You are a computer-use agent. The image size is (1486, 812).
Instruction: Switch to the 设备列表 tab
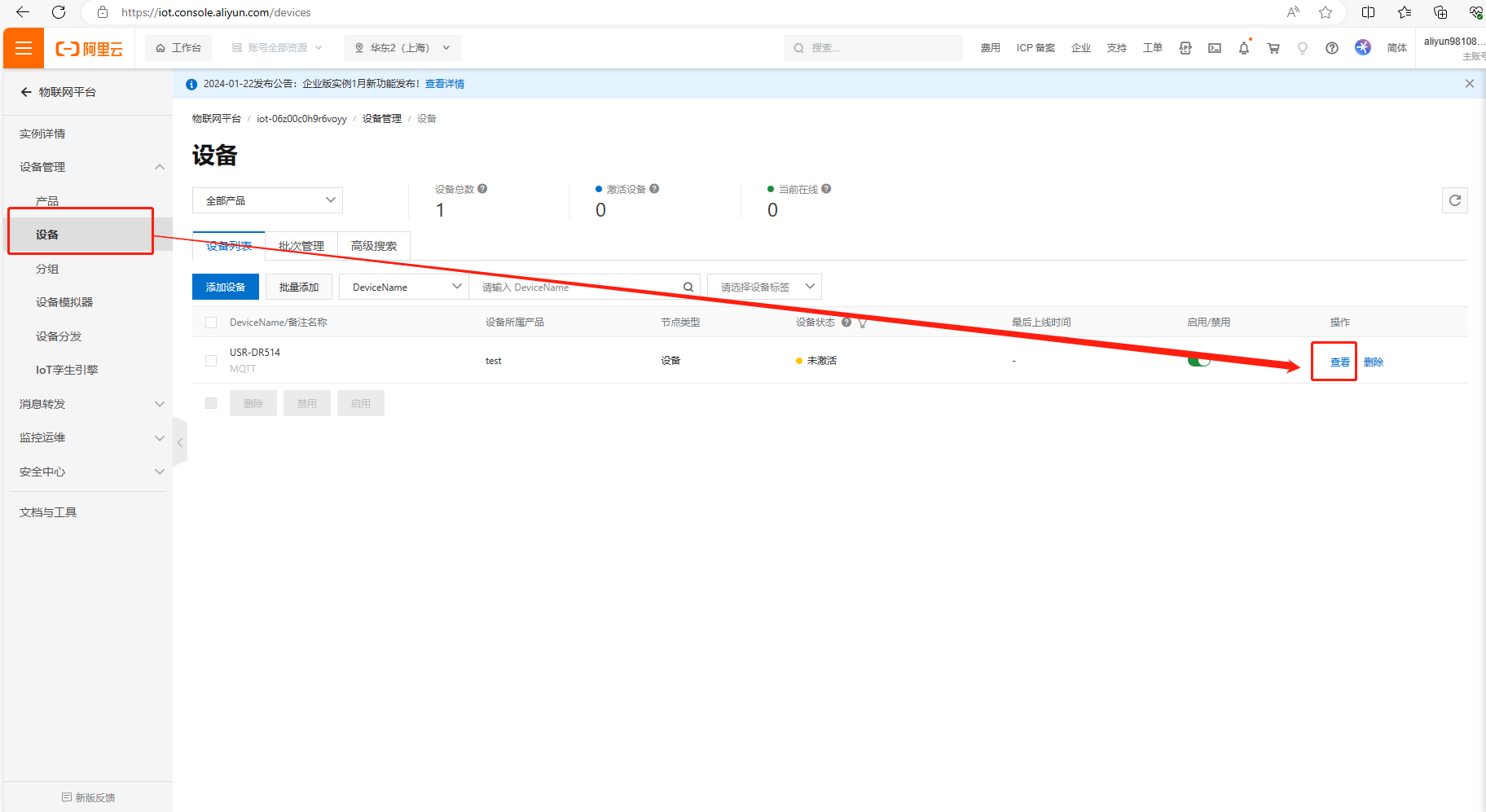pos(229,246)
